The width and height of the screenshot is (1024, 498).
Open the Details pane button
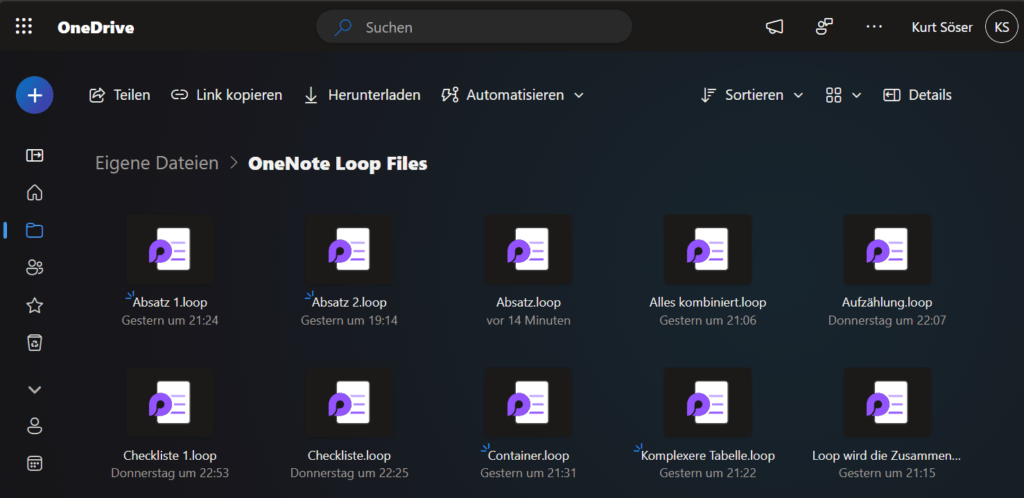(918, 95)
